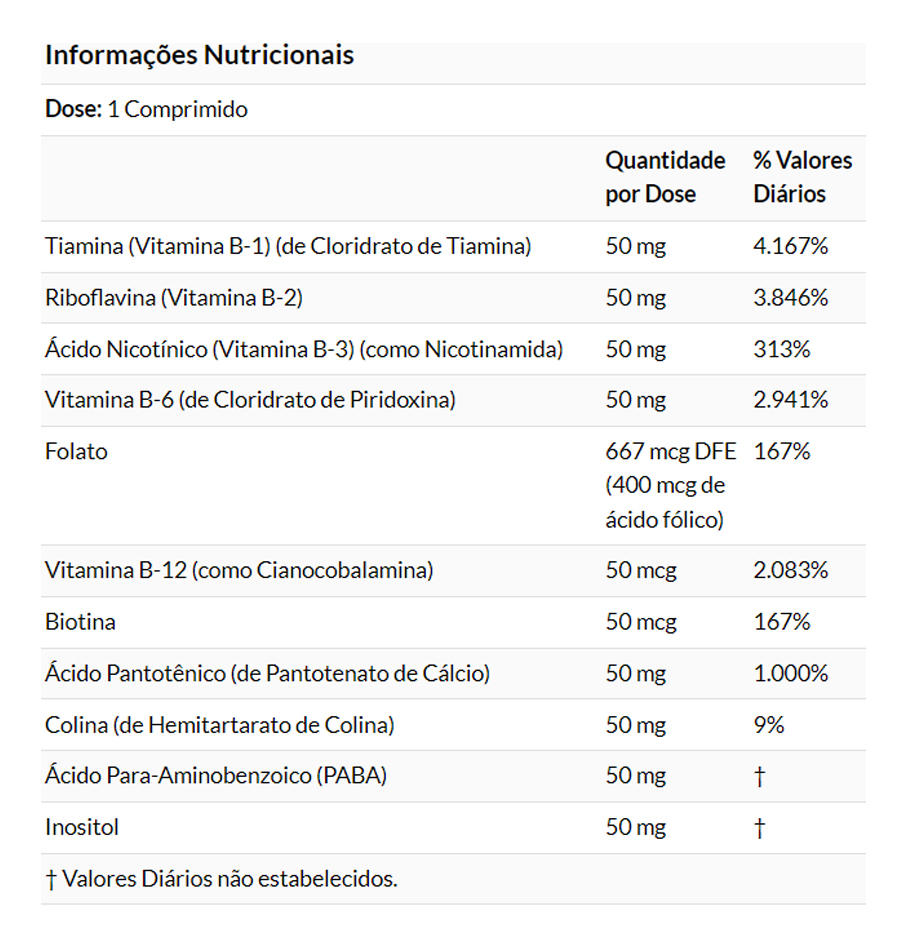Click the Inositol row label
This screenshot has height=948, width=907.
click(x=82, y=828)
